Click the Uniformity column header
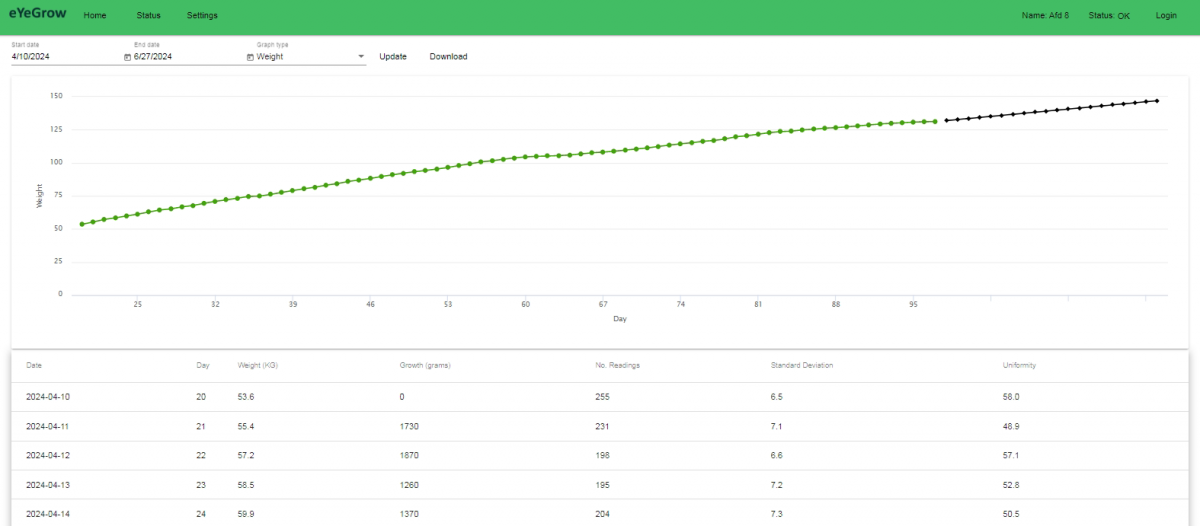This screenshot has height=526, width=1200. [x=1019, y=365]
